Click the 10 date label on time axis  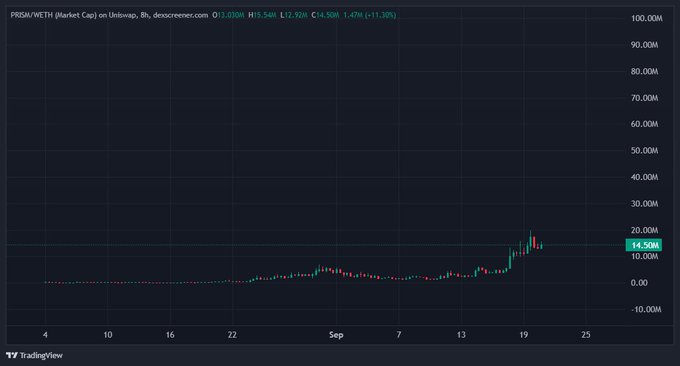click(x=108, y=335)
